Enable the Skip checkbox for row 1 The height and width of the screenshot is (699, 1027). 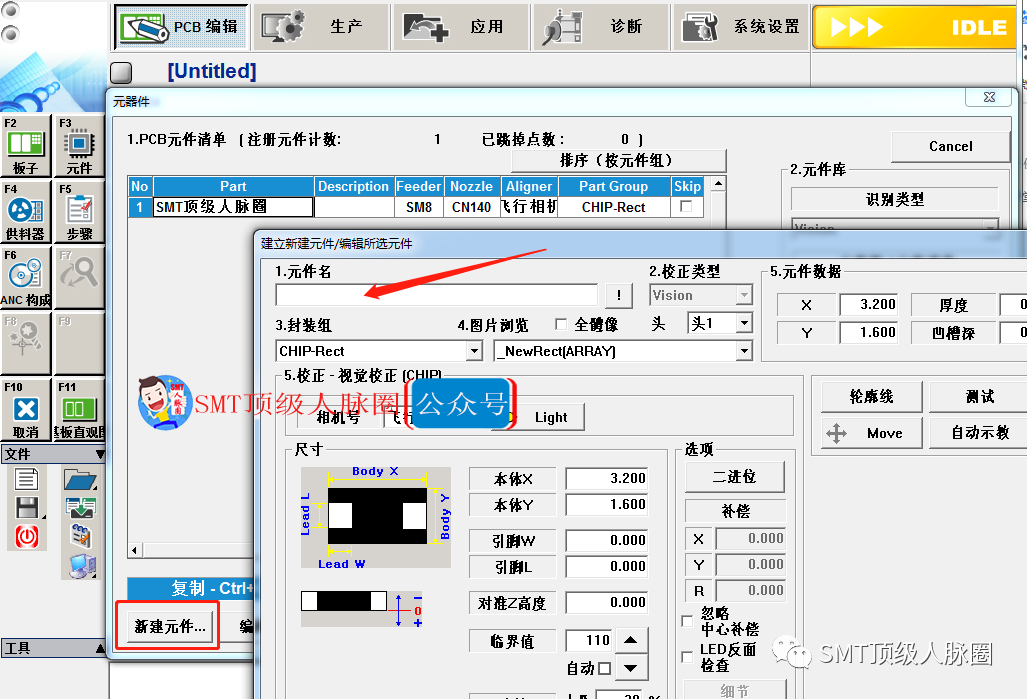[x=686, y=207]
